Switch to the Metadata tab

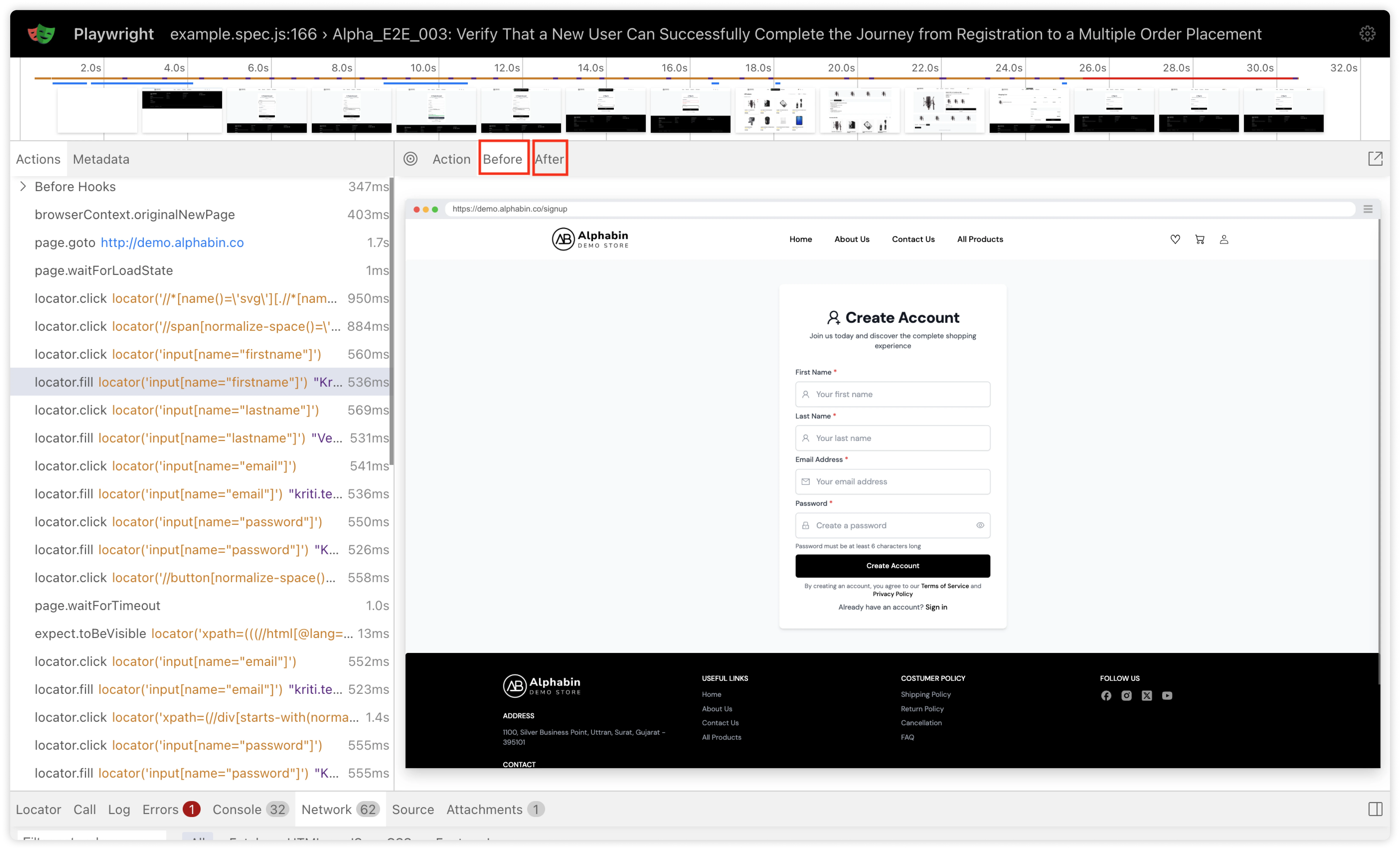pyautogui.click(x=101, y=159)
